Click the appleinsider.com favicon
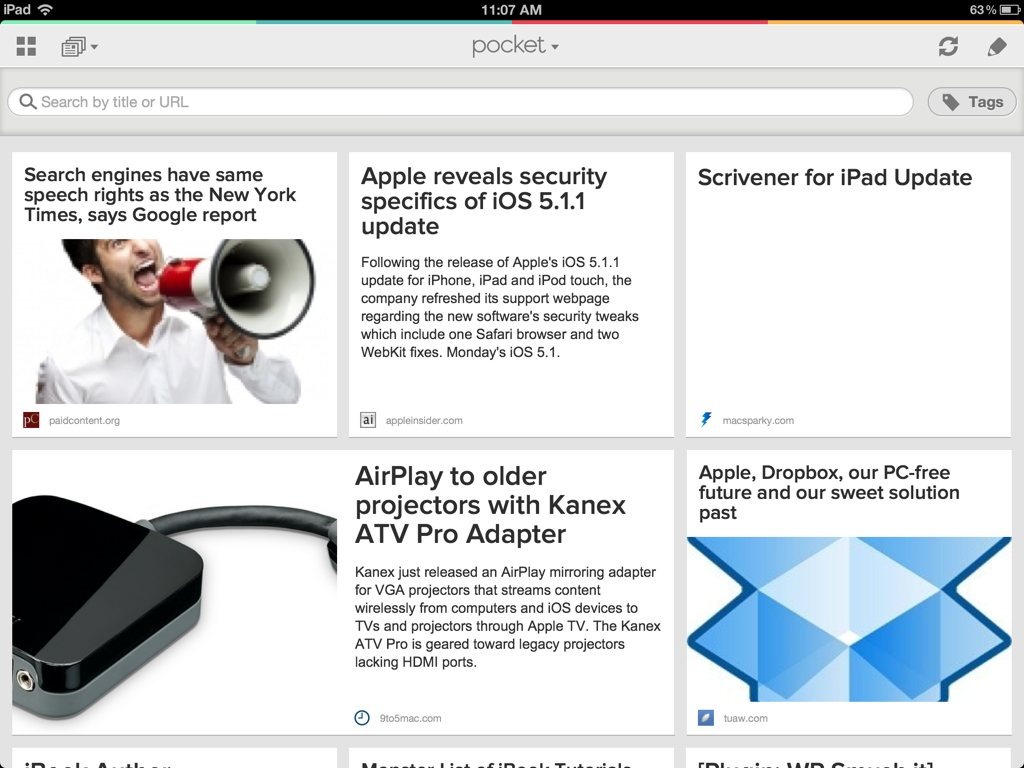This screenshot has height=768, width=1024. coord(368,420)
